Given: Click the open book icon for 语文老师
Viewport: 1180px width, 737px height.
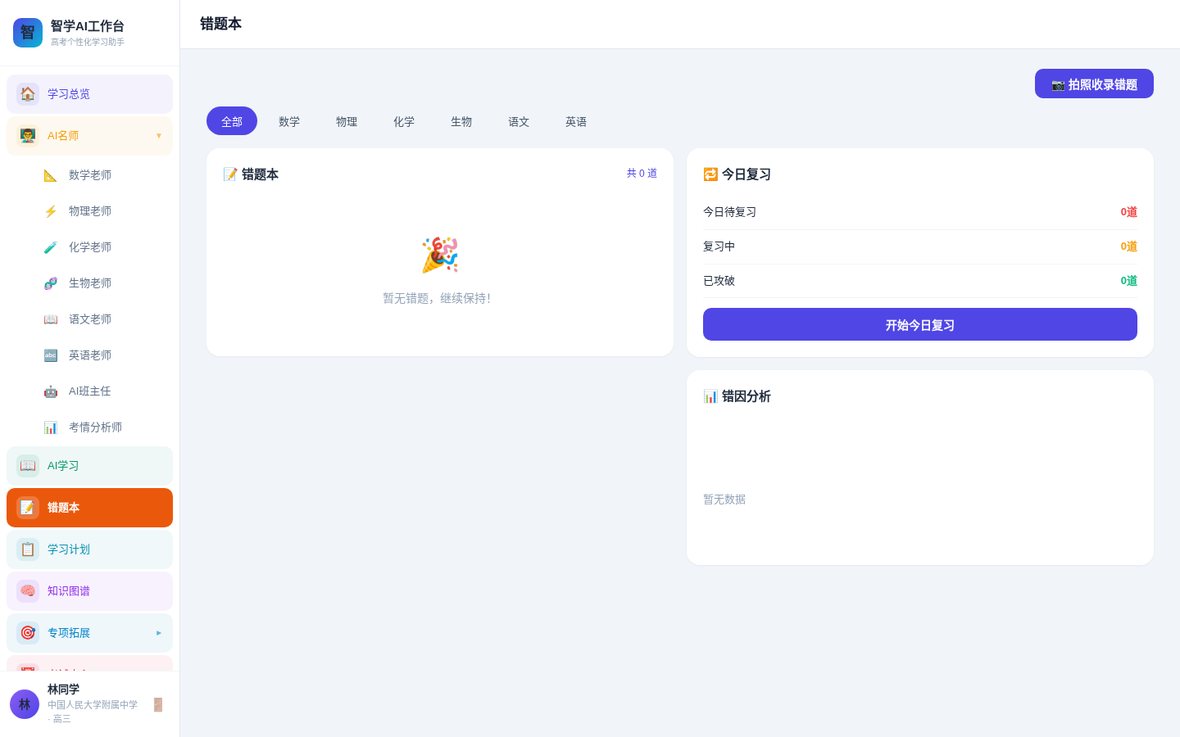Looking at the screenshot, I should 50,319.
